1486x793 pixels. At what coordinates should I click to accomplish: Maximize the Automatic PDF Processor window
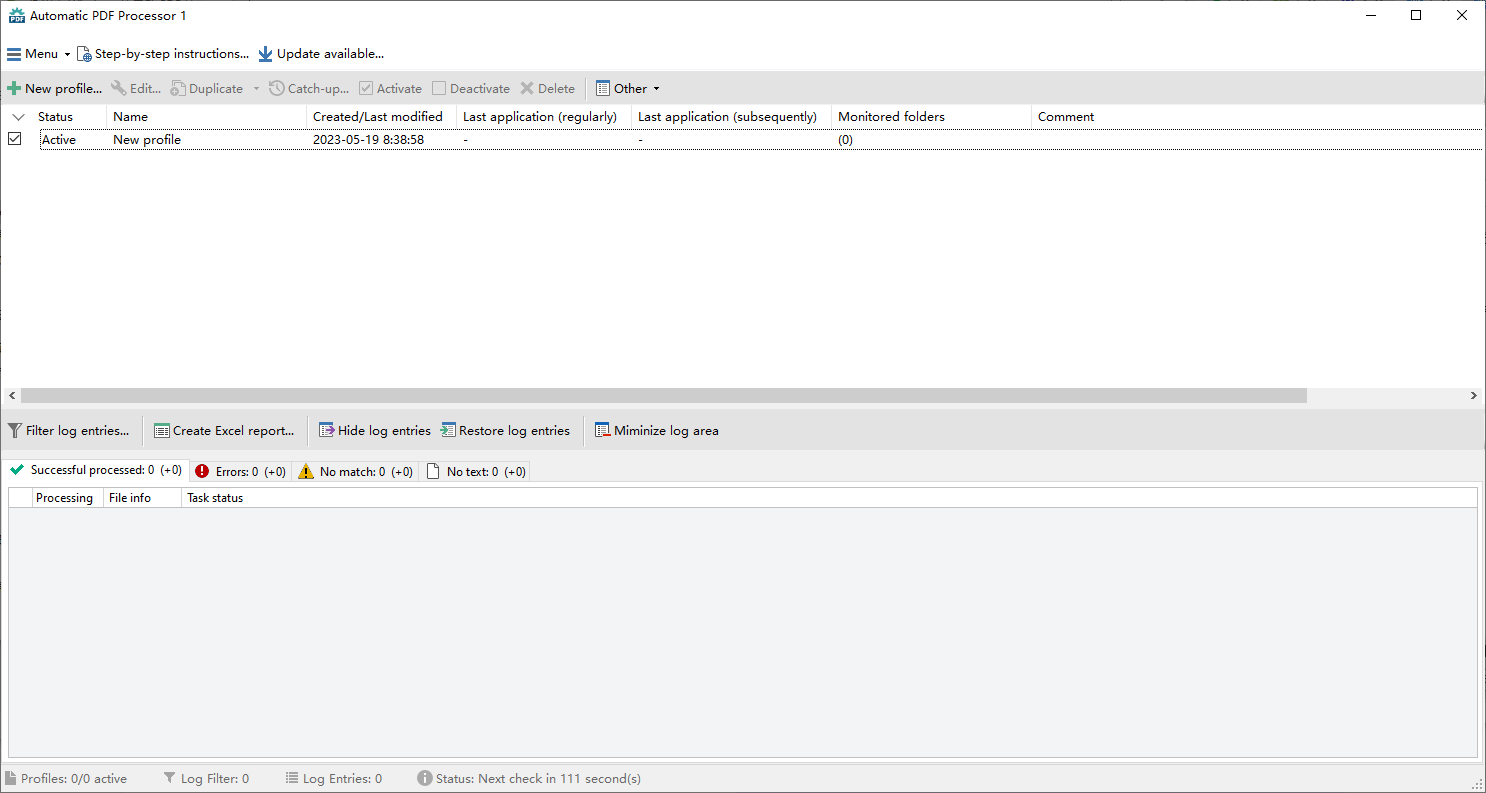click(x=1416, y=16)
